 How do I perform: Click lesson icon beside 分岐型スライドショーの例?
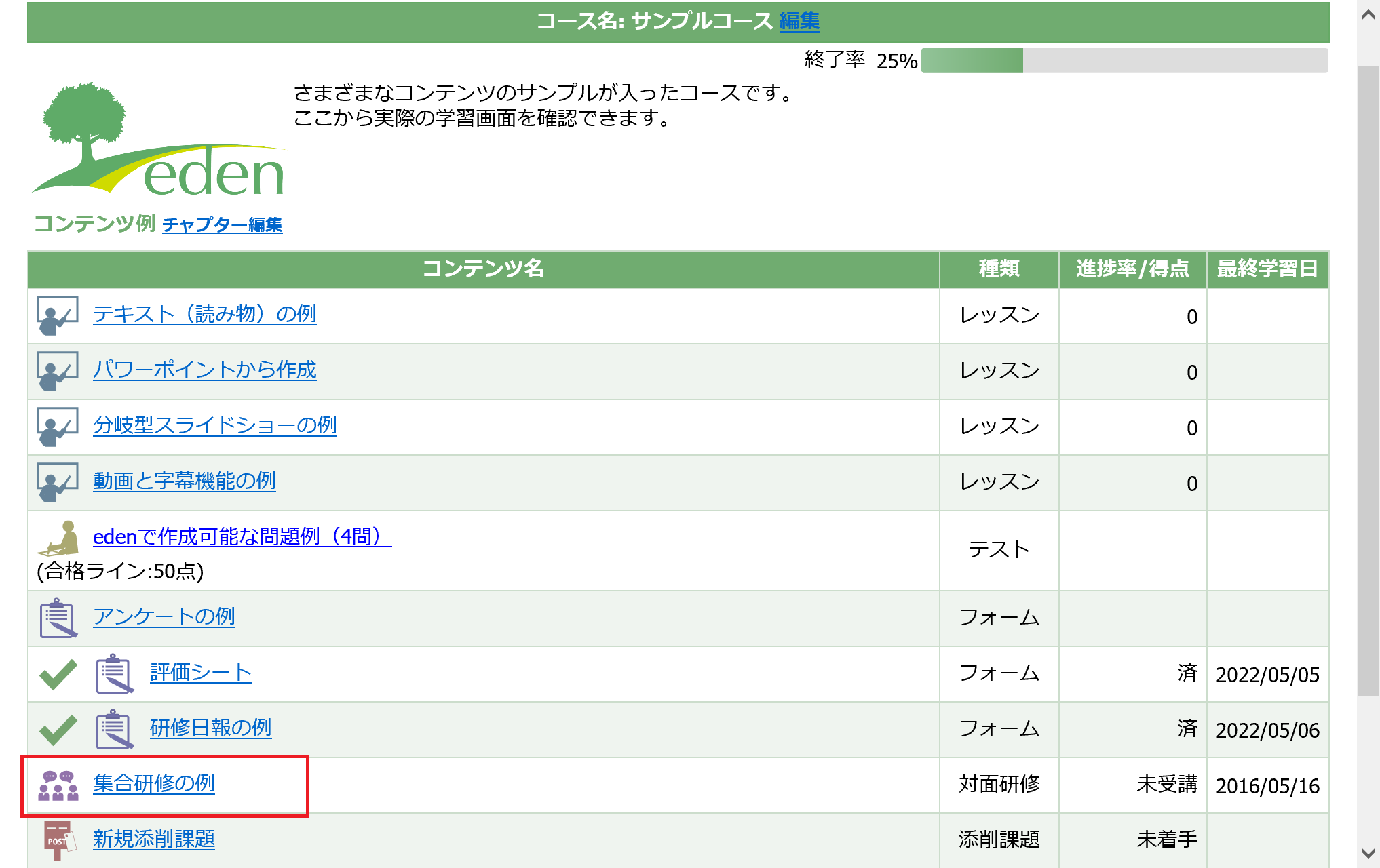click(57, 427)
